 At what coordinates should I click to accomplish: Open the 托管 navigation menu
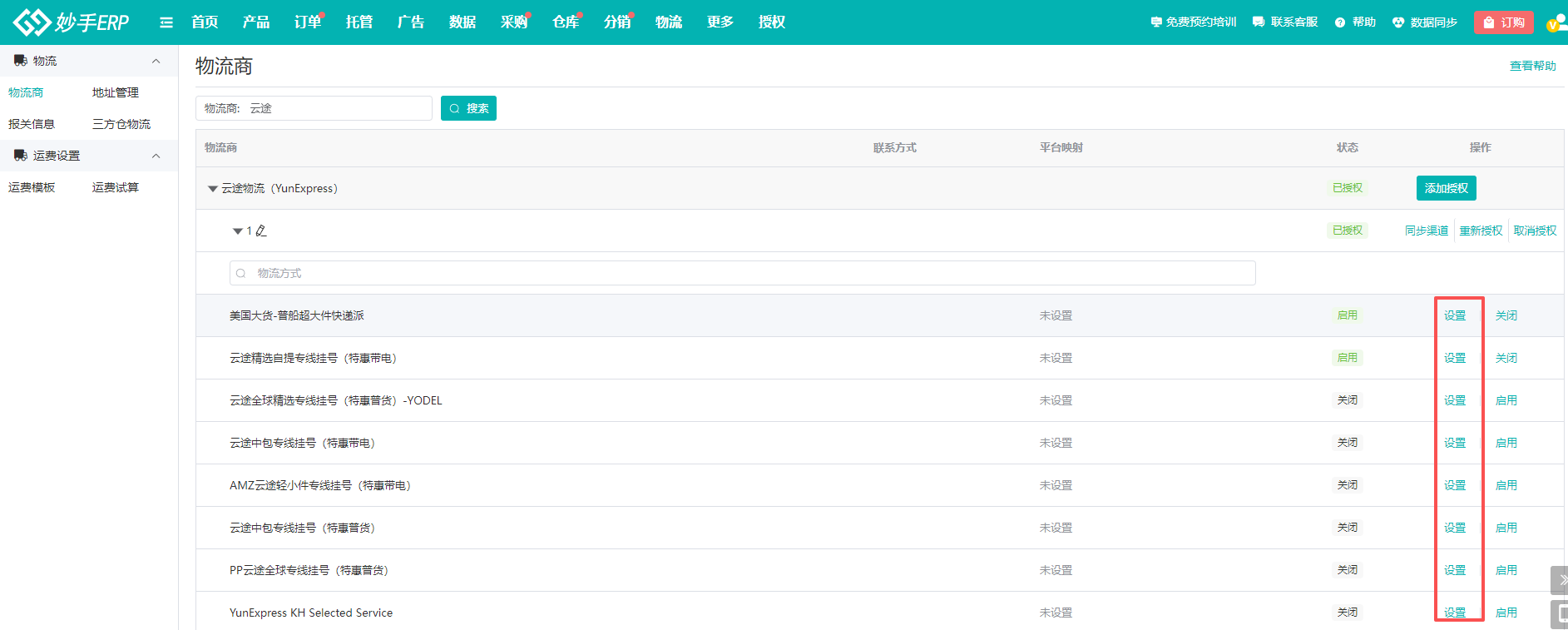359,22
